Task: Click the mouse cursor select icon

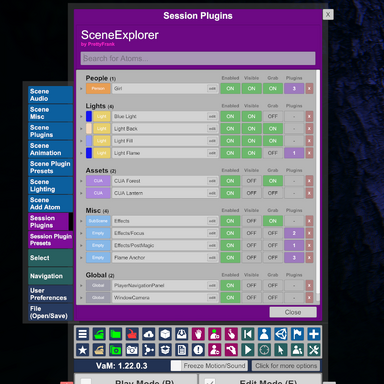Action: click(281, 350)
